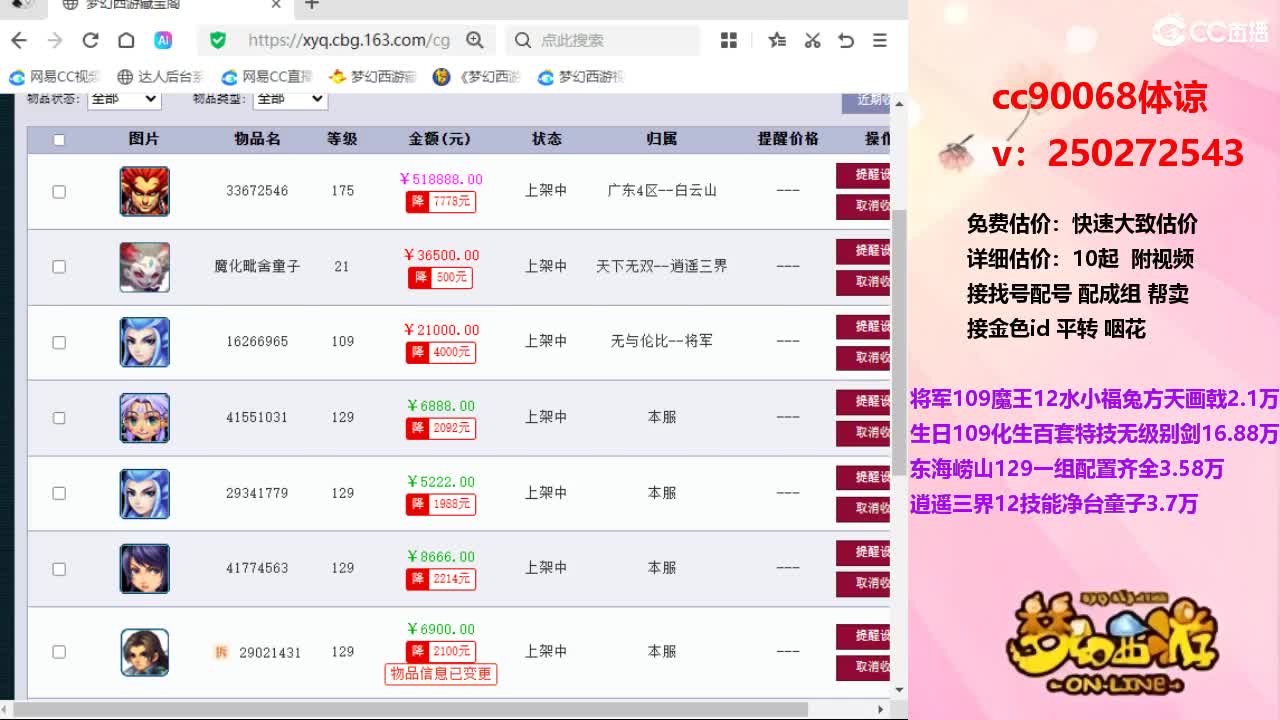Open the 魔化毗舍童子 pet thumbnail
This screenshot has height=720, width=1280.
tap(145, 267)
